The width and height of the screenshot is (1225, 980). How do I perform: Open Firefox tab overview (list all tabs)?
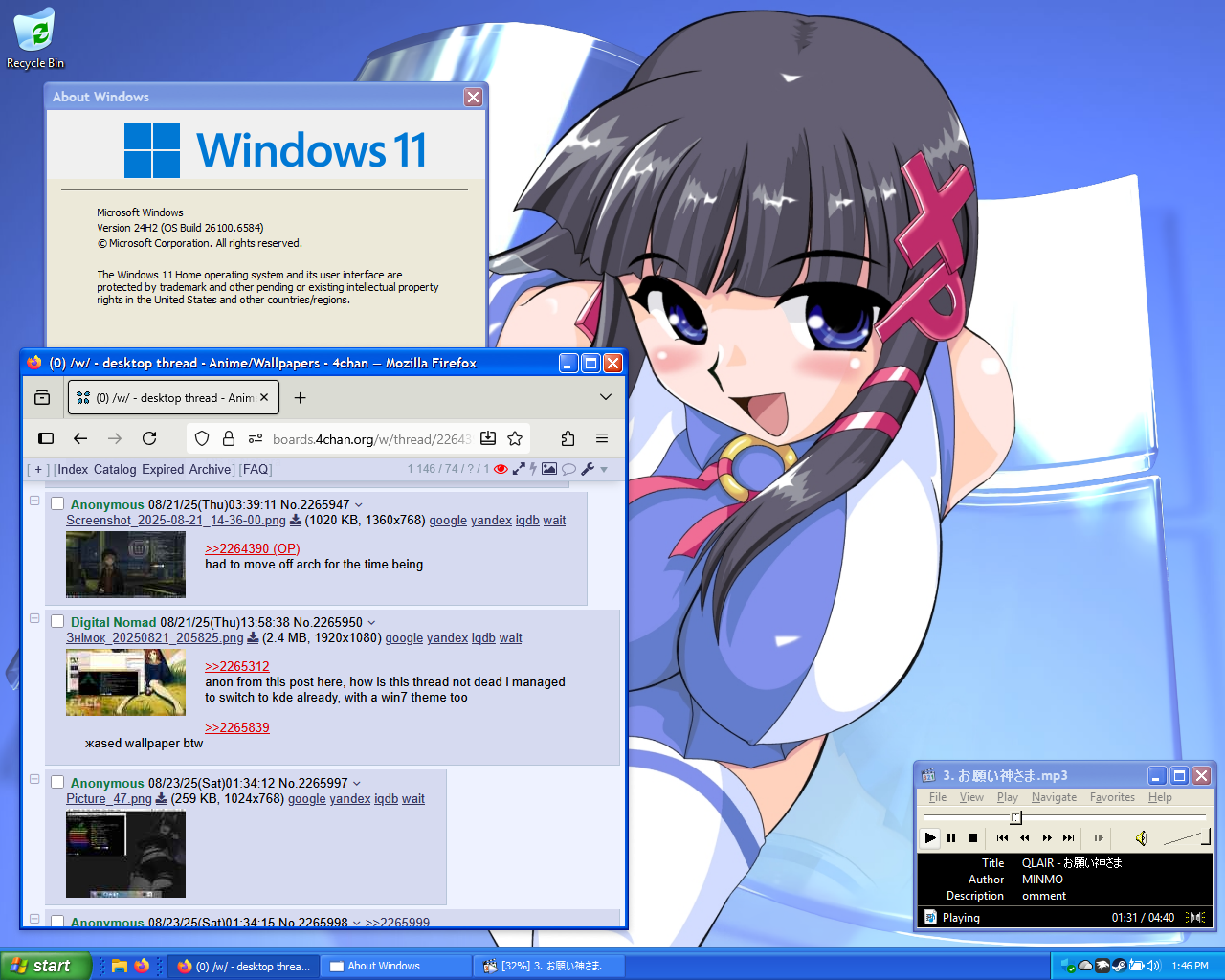tap(42, 397)
